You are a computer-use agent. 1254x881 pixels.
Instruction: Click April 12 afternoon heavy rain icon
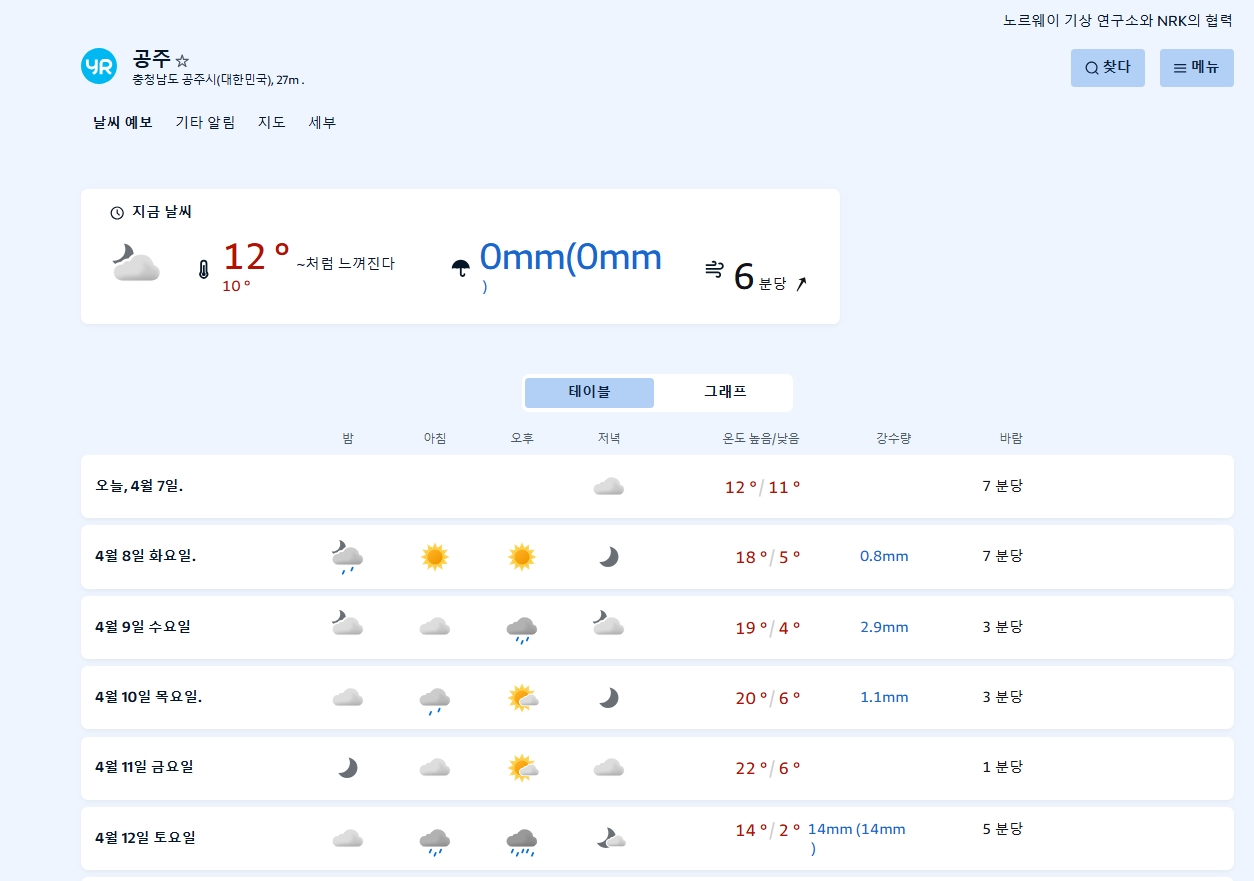pyautogui.click(x=522, y=842)
